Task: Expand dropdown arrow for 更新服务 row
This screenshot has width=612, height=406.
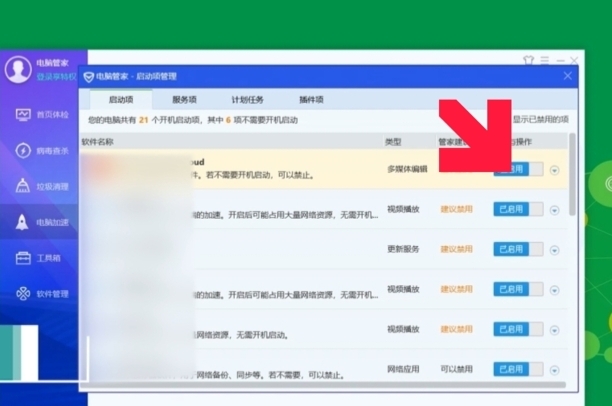Action: point(554,250)
